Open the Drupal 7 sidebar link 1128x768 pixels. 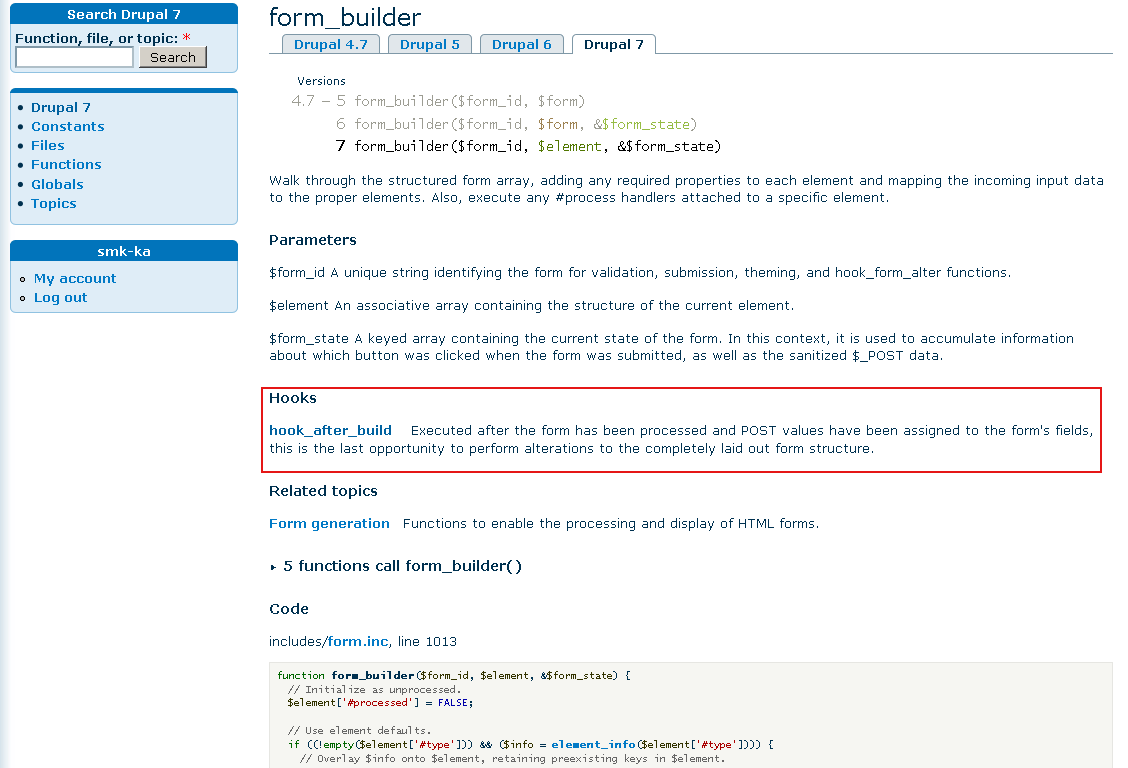(60, 107)
